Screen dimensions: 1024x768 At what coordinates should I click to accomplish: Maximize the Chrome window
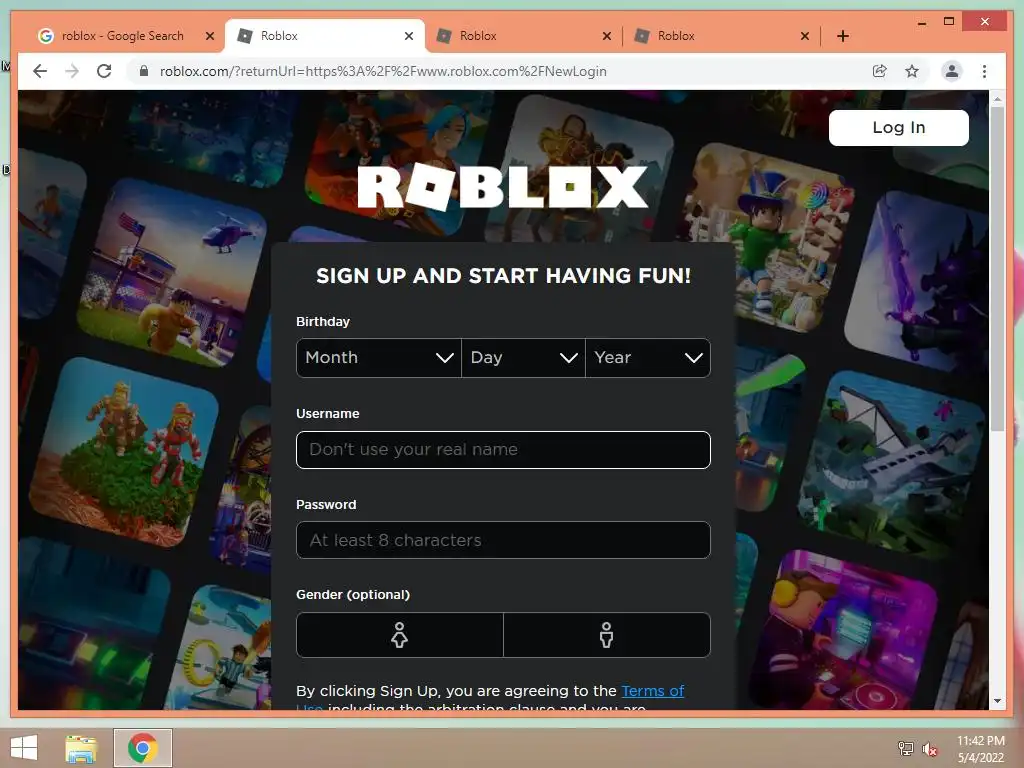coord(949,22)
